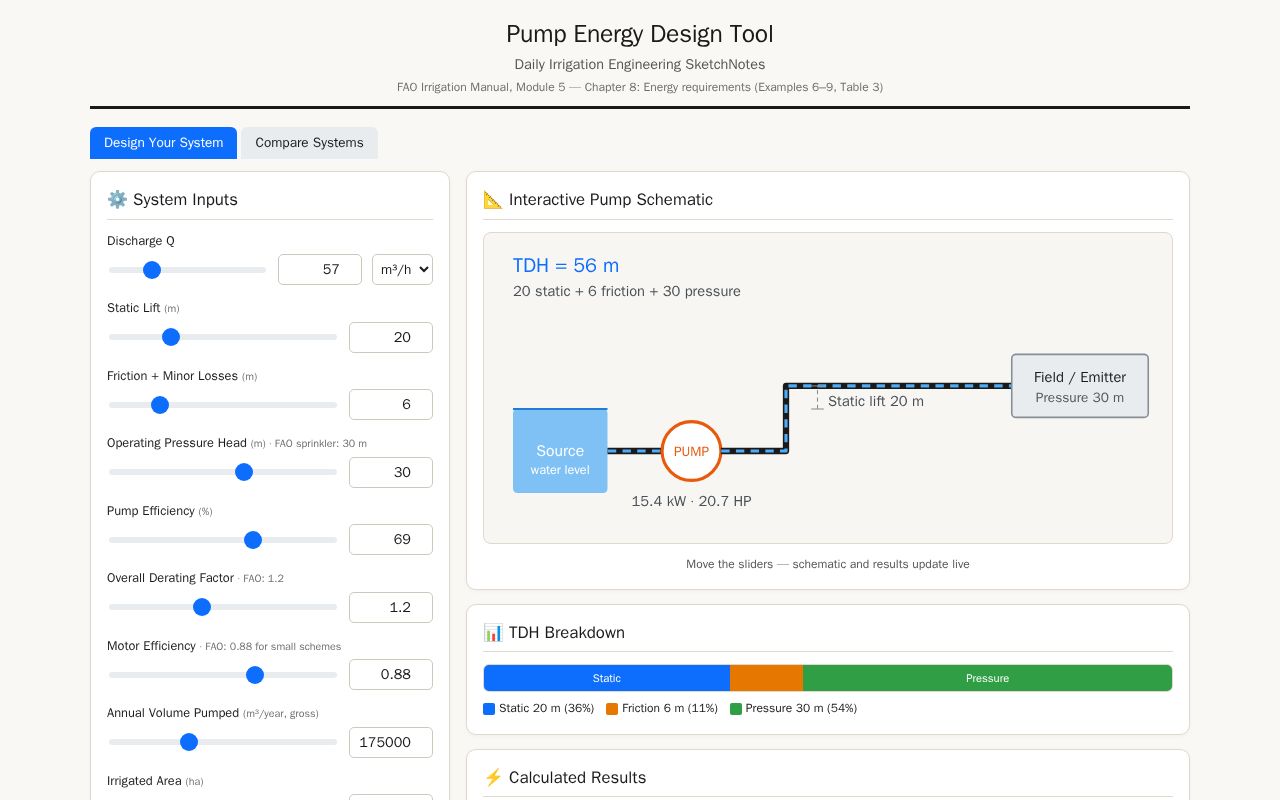Click the "15.4 kW · 20.7 HP" label
The width and height of the screenshot is (1280, 800).
pos(691,501)
